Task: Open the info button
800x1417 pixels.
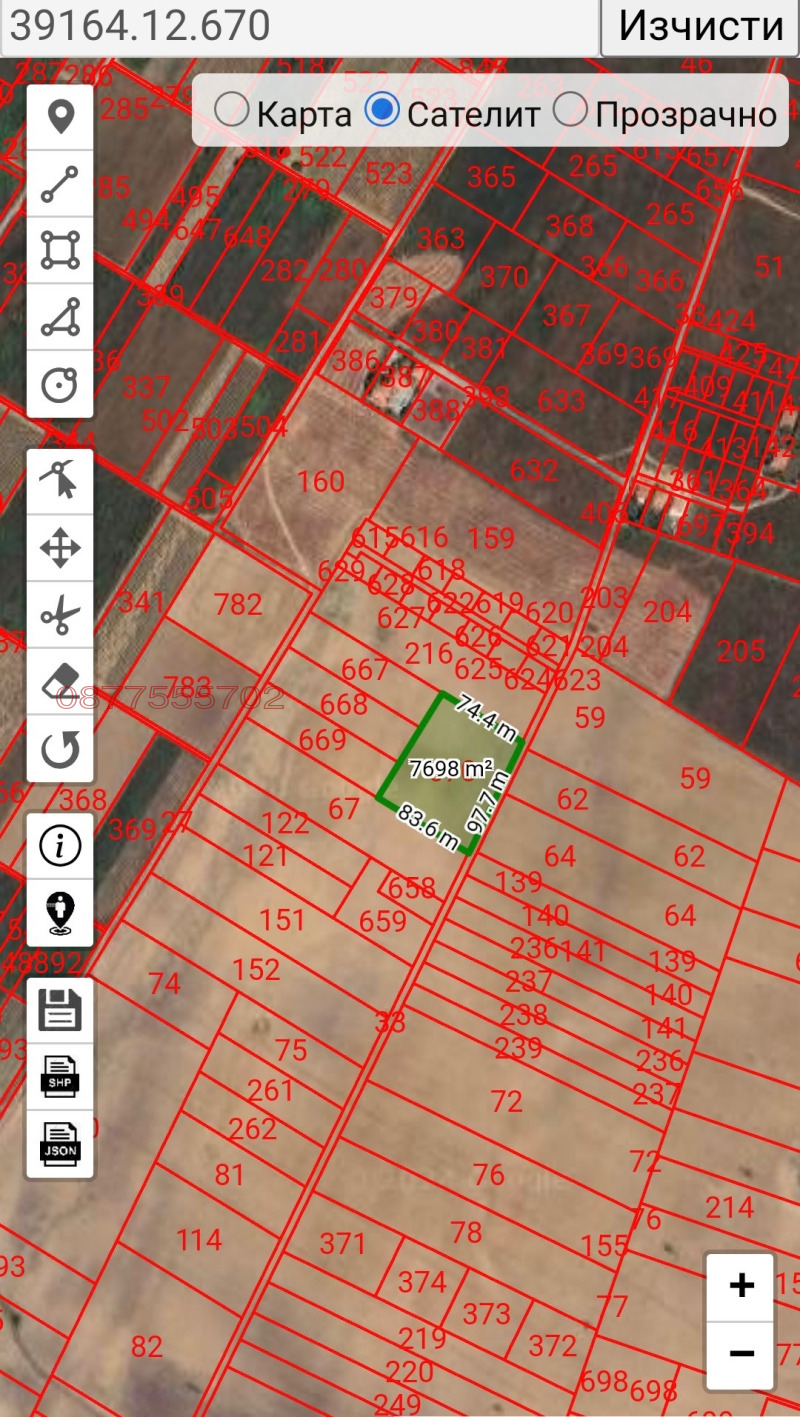Action: (60, 846)
